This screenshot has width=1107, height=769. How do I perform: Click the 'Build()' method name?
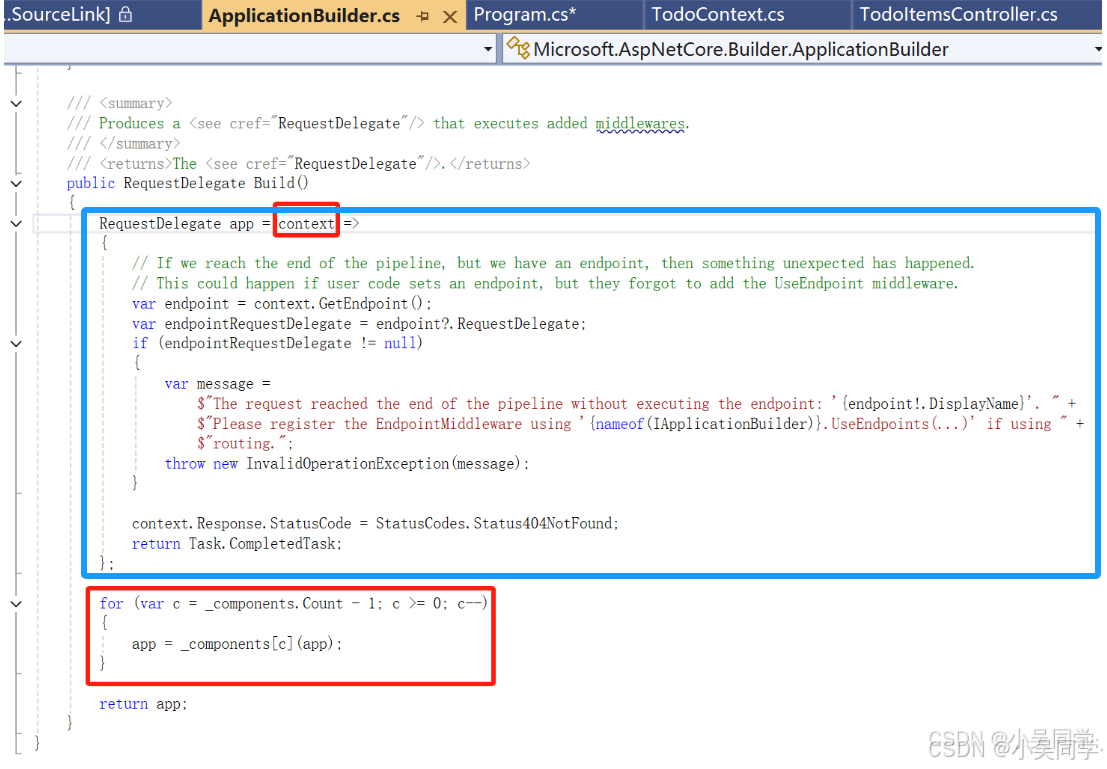[x=281, y=183]
